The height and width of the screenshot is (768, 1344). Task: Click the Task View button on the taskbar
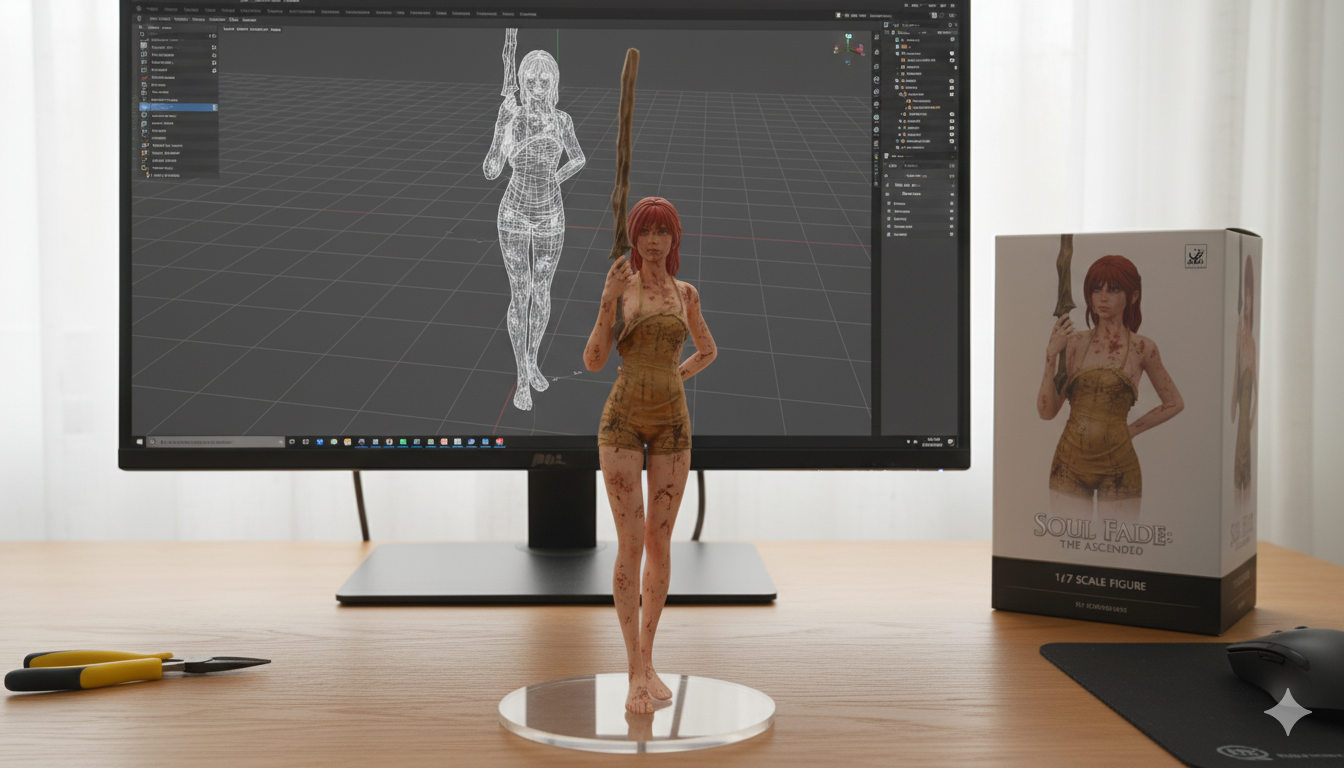(292, 442)
